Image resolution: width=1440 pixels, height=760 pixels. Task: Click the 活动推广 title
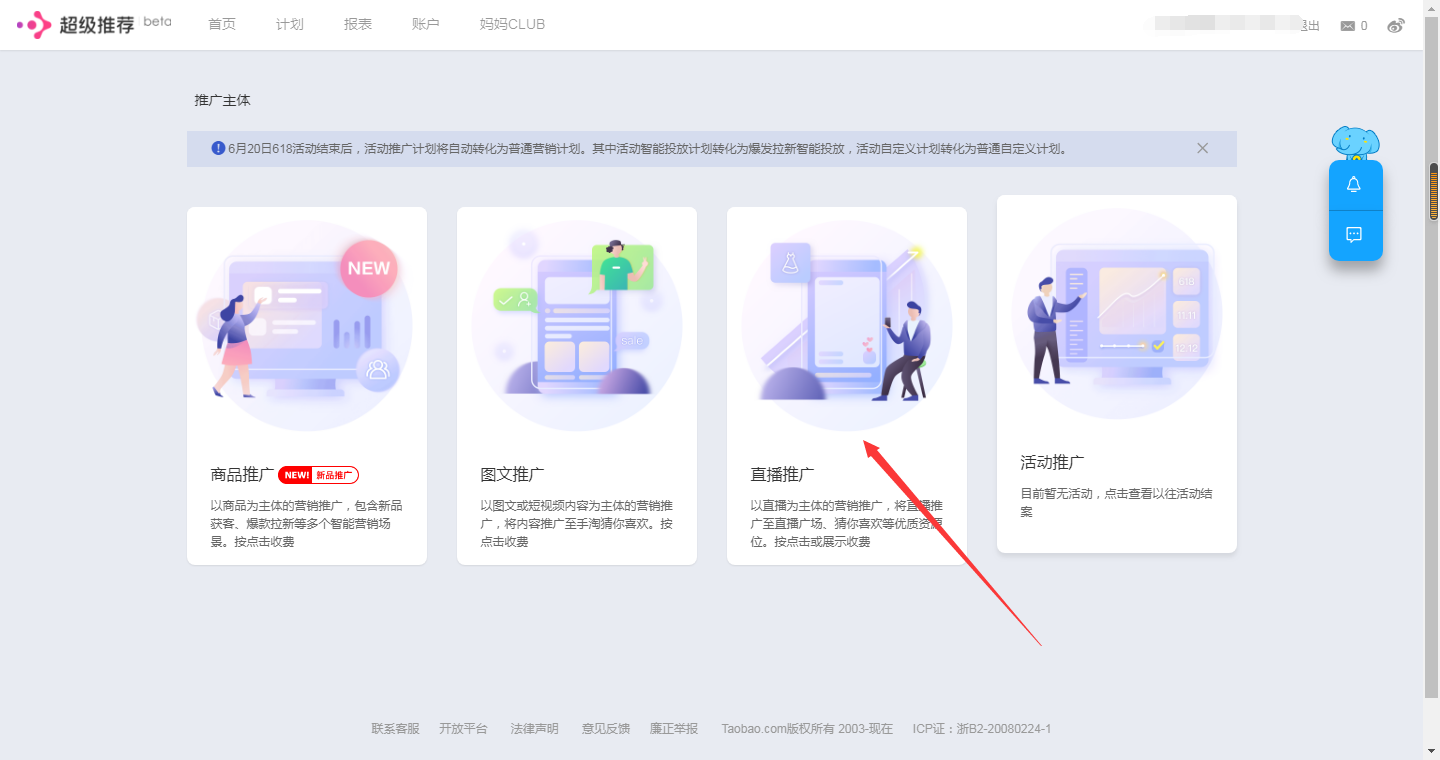tap(1053, 463)
